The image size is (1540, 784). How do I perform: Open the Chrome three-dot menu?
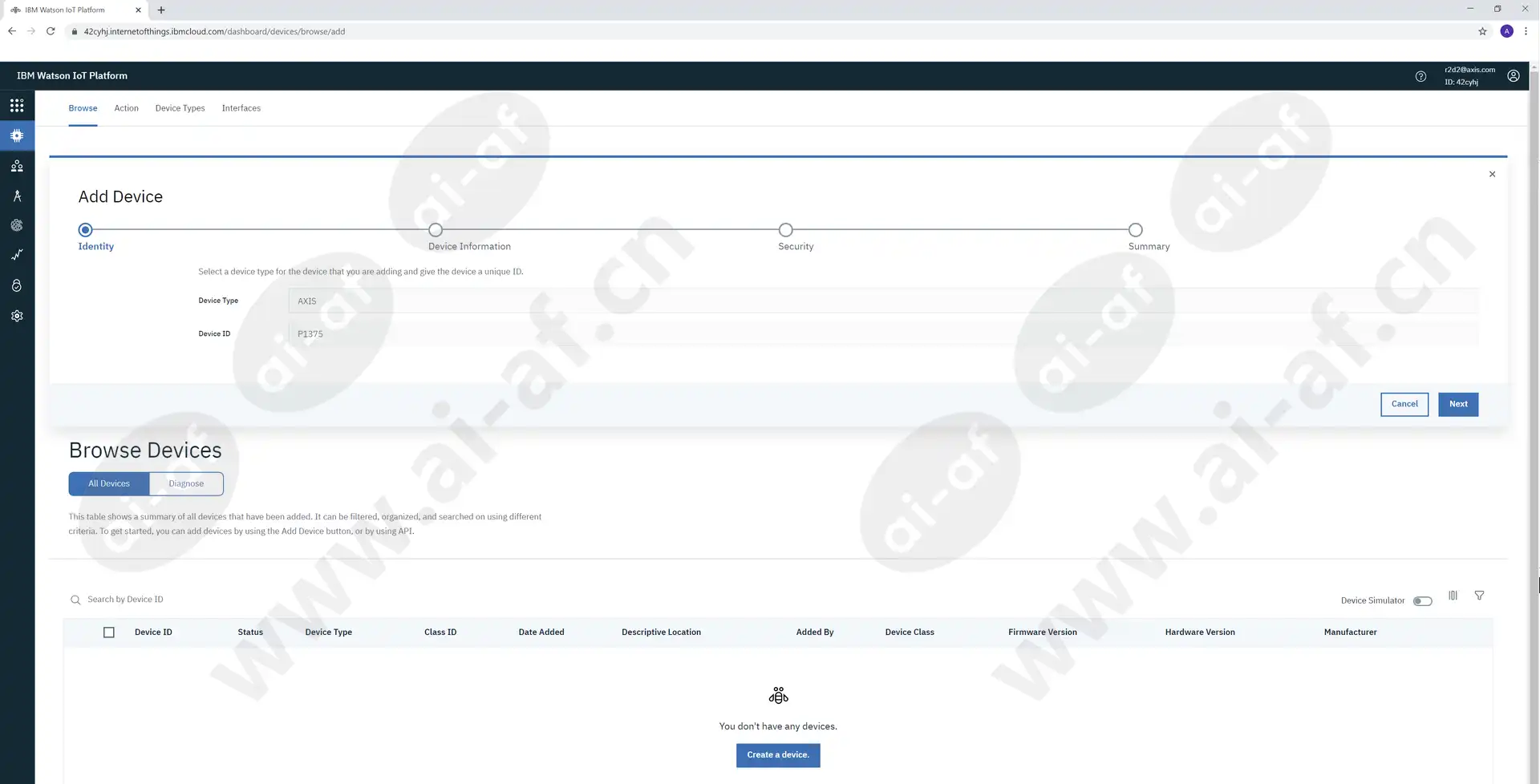coord(1526,31)
